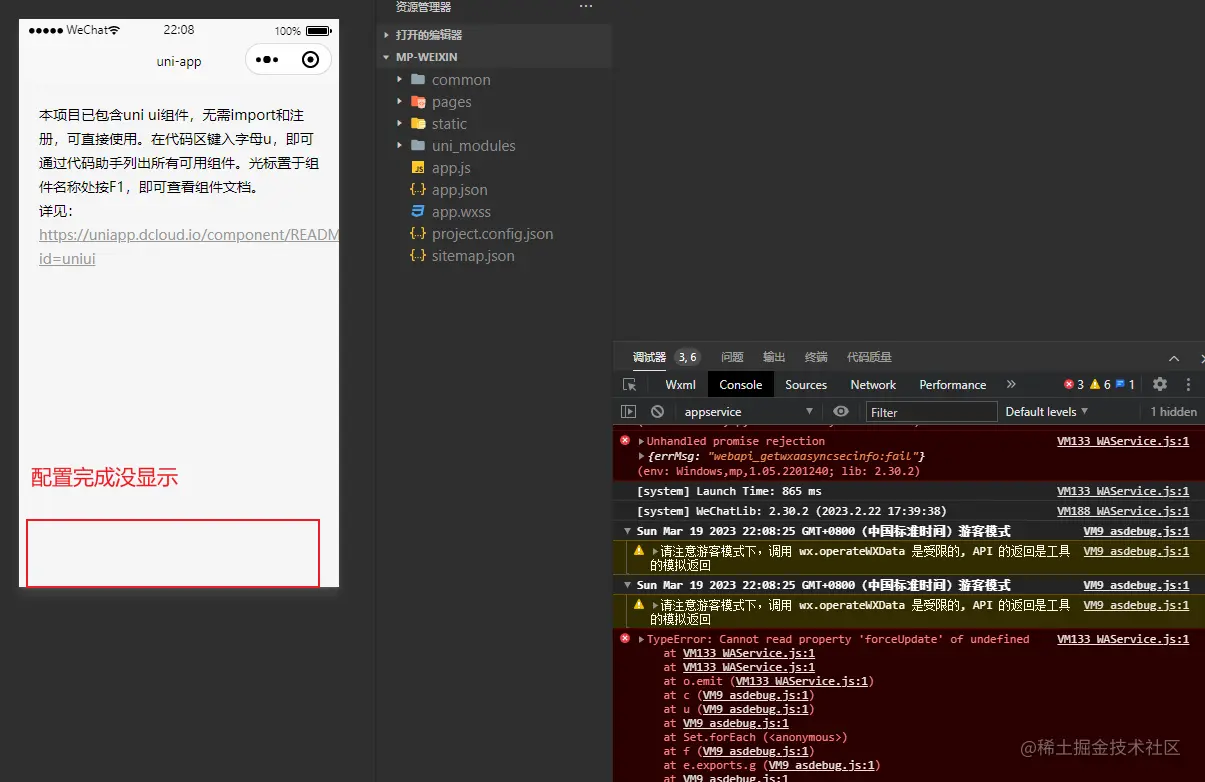This screenshot has height=782, width=1205.
Task: Click the '1 hidden' messages indicator
Action: pos(1173,411)
